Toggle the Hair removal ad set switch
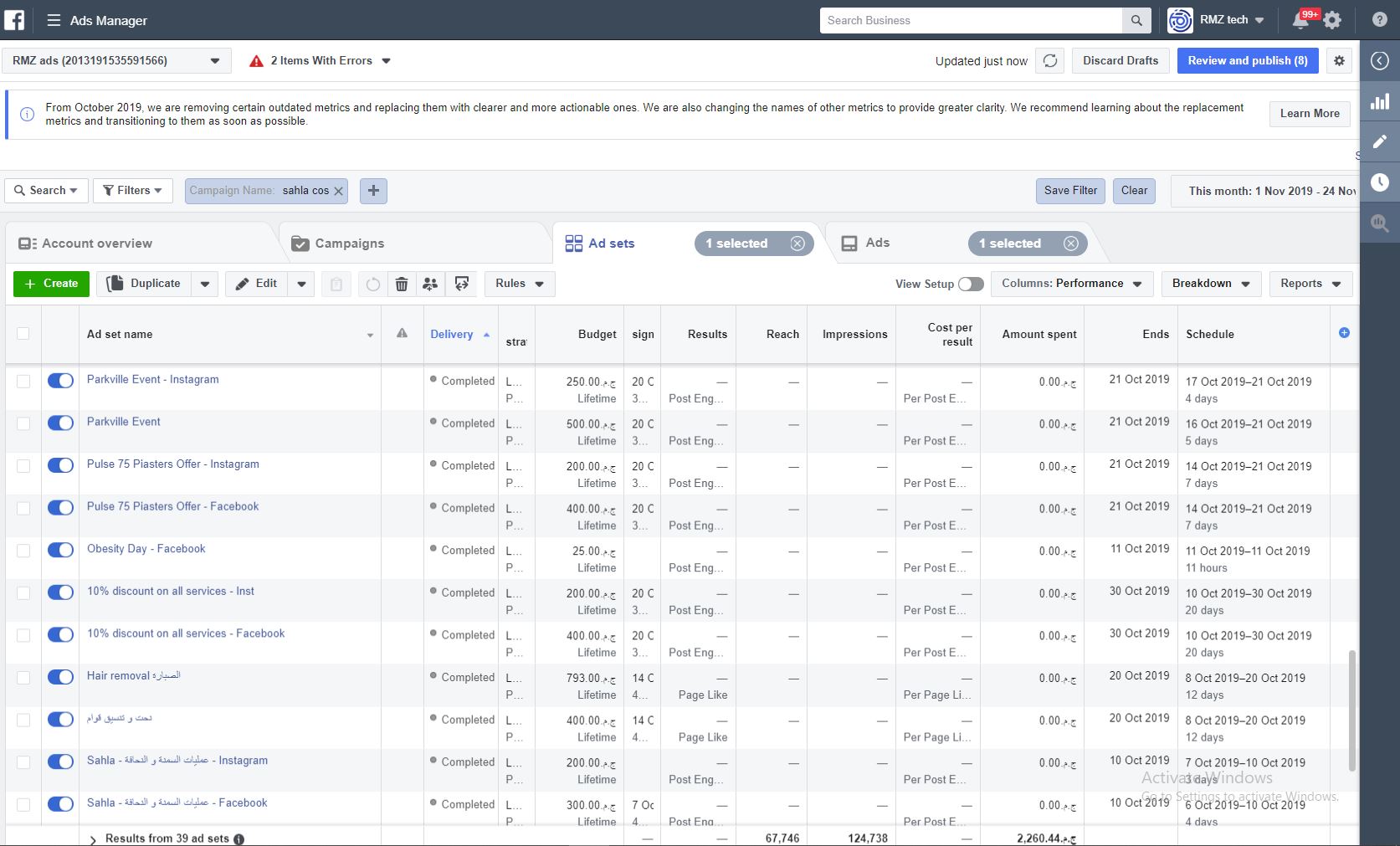Viewport: 1400px width, 846px height. pyautogui.click(x=60, y=677)
